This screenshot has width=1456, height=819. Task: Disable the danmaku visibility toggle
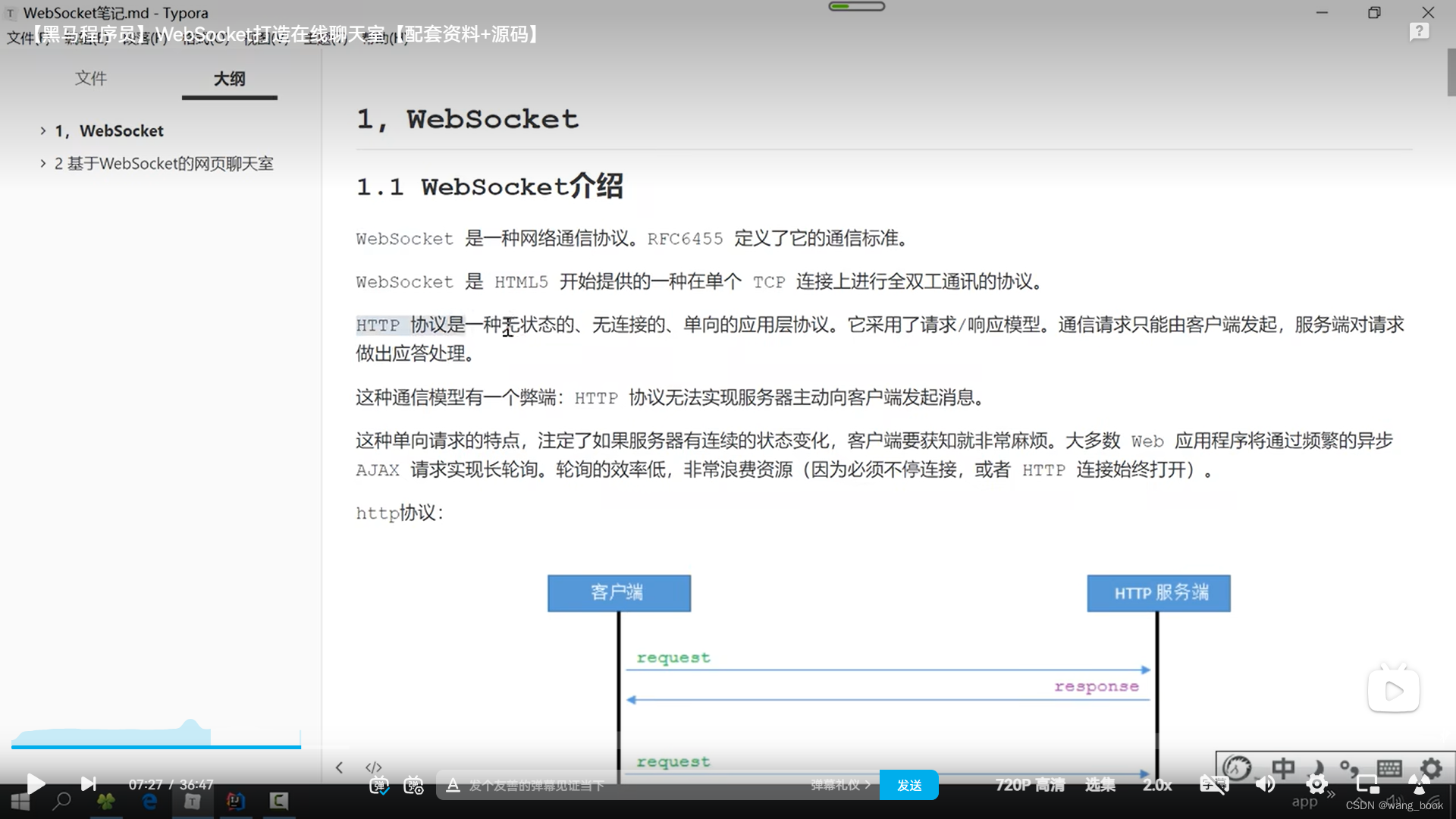380,786
